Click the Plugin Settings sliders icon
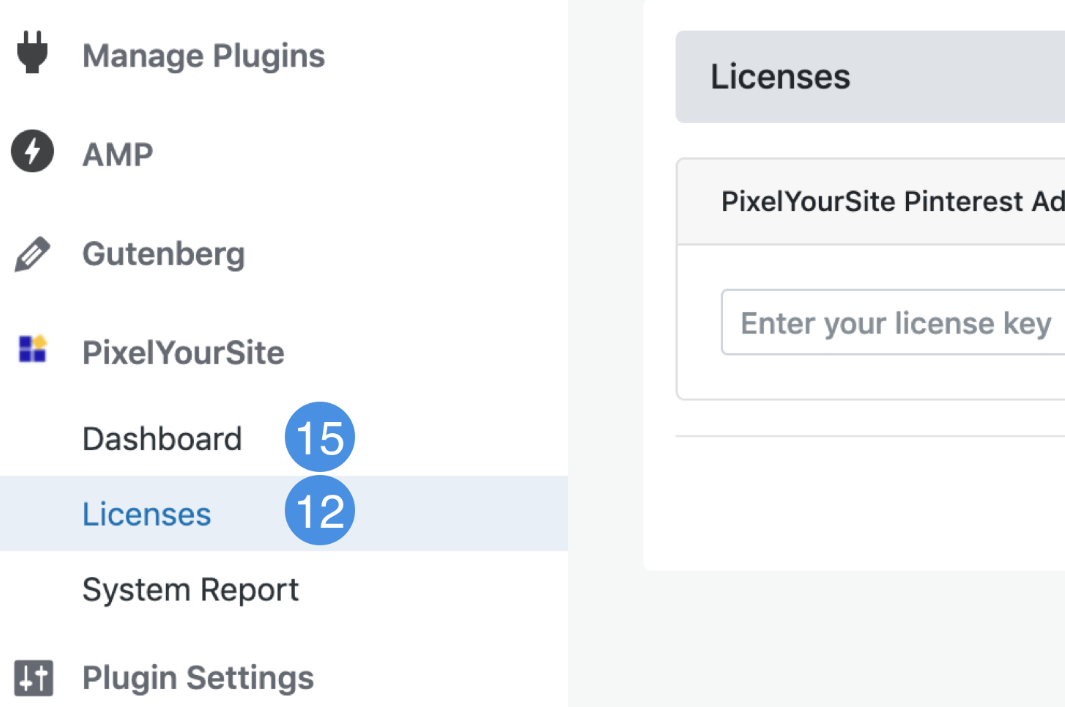Viewport: 1065px width, 707px height. point(33,678)
